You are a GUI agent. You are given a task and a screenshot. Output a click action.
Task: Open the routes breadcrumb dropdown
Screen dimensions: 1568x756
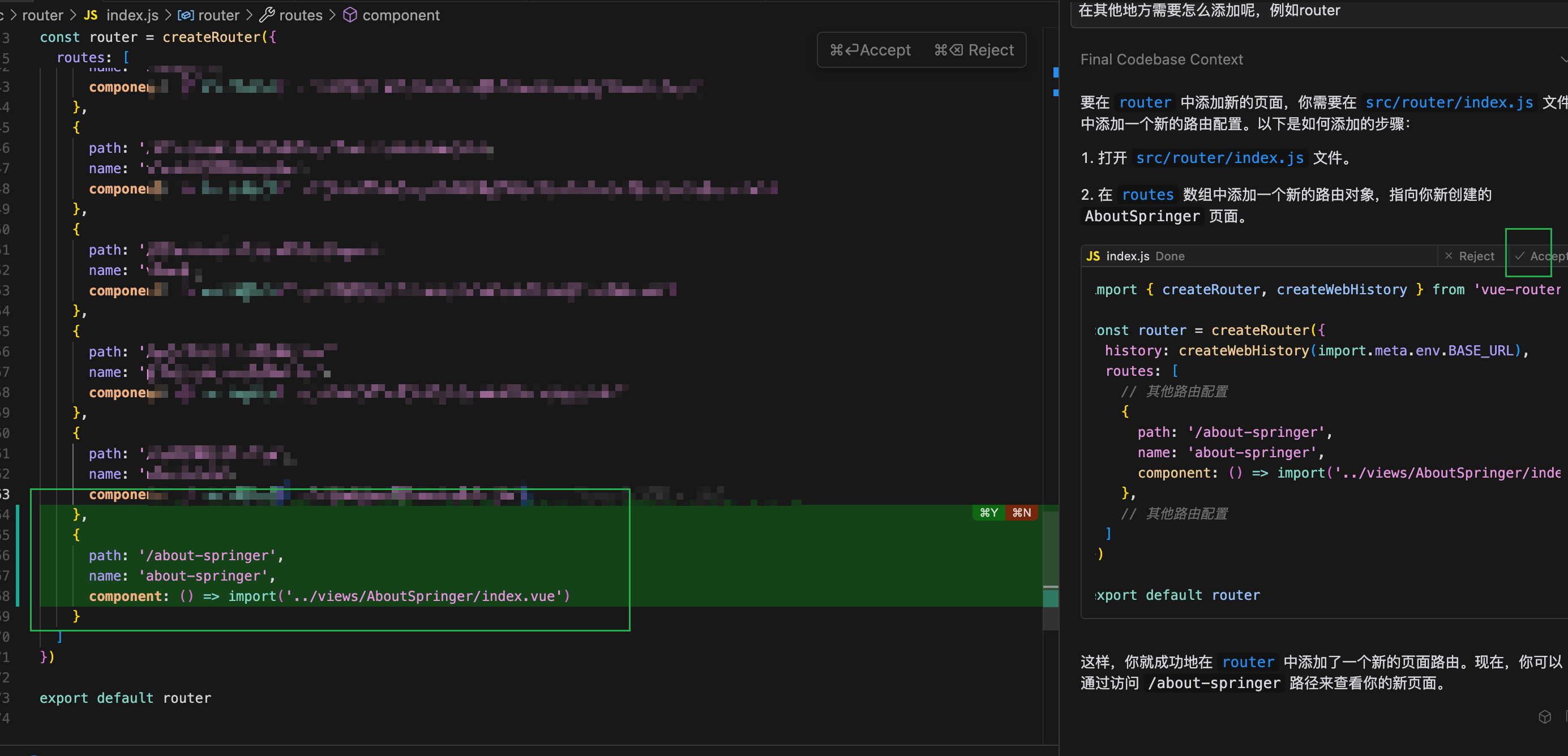(301, 15)
